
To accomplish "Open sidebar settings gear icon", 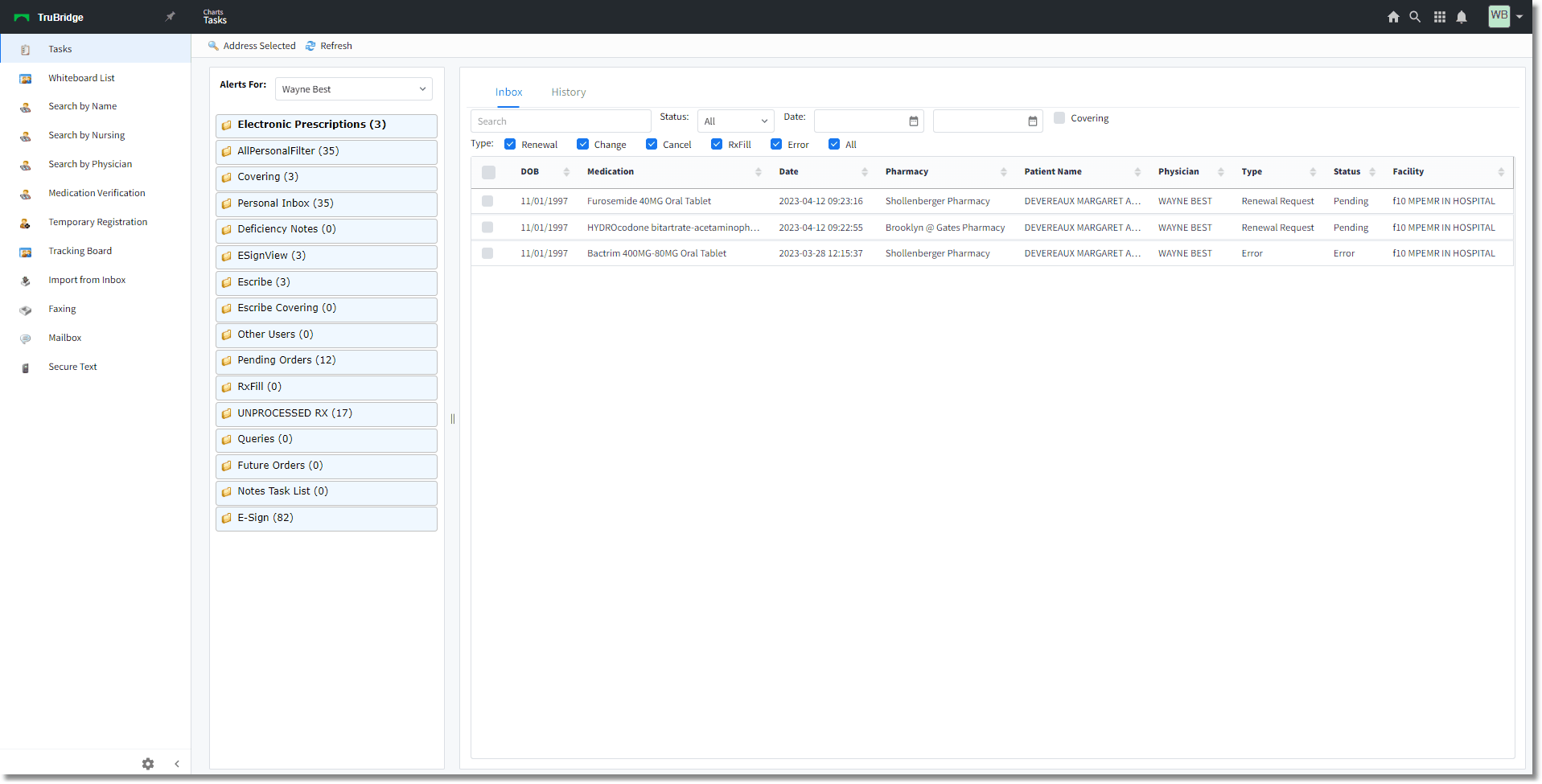I will coord(148,764).
